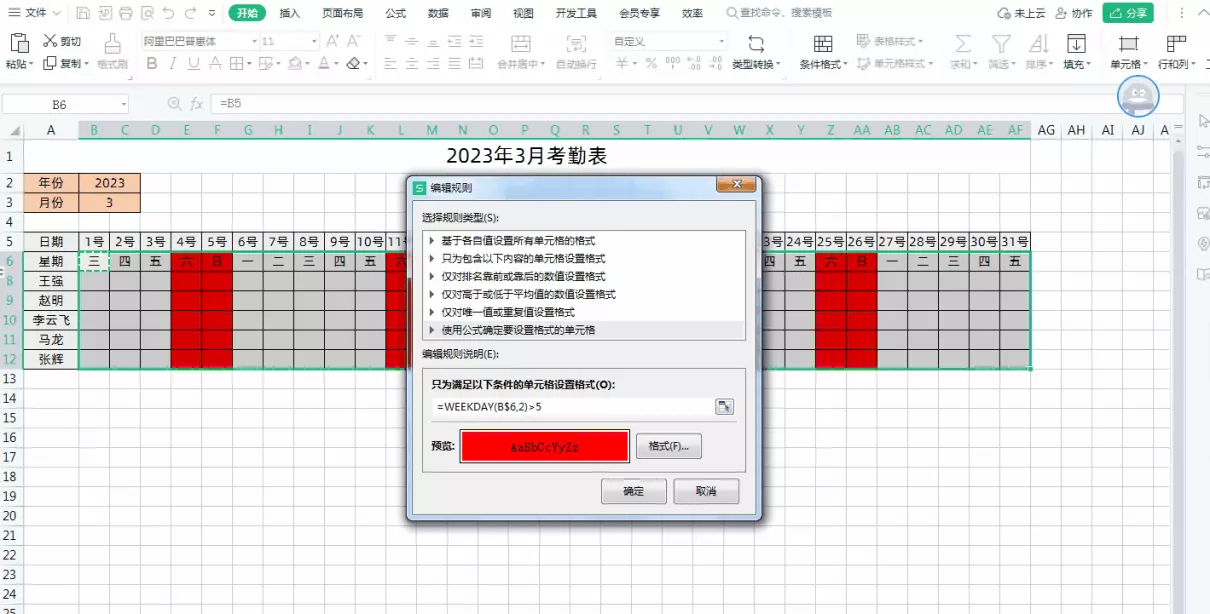Click the green Share (分享) button

coord(1128,13)
